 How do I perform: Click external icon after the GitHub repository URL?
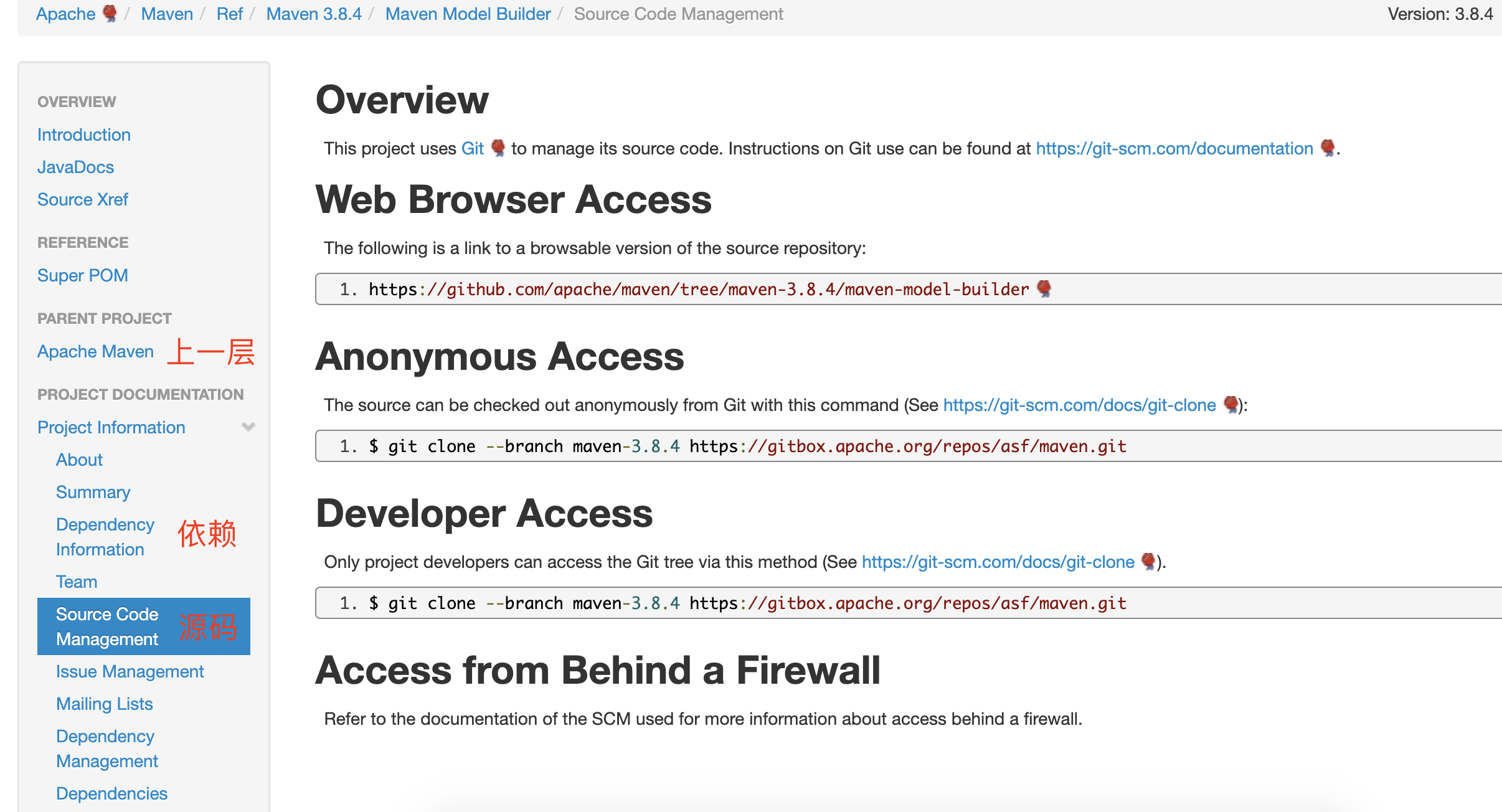click(1044, 289)
